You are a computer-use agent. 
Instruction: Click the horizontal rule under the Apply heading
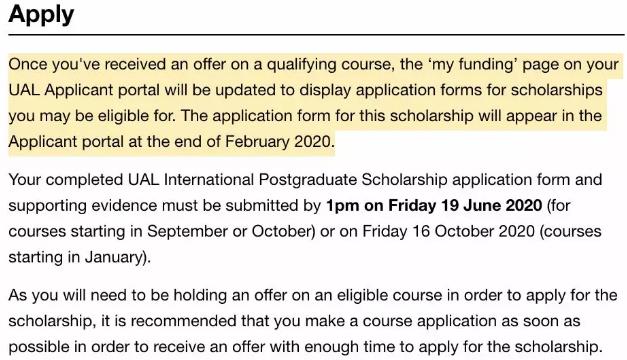tap(316, 35)
